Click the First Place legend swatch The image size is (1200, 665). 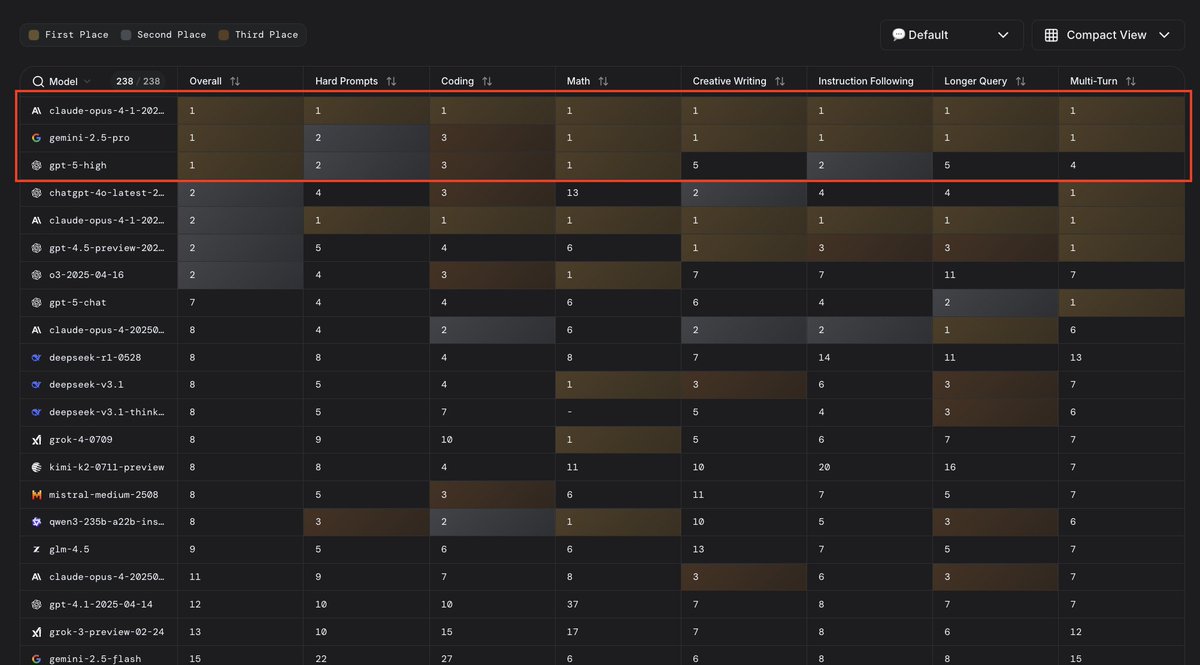tap(34, 35)
